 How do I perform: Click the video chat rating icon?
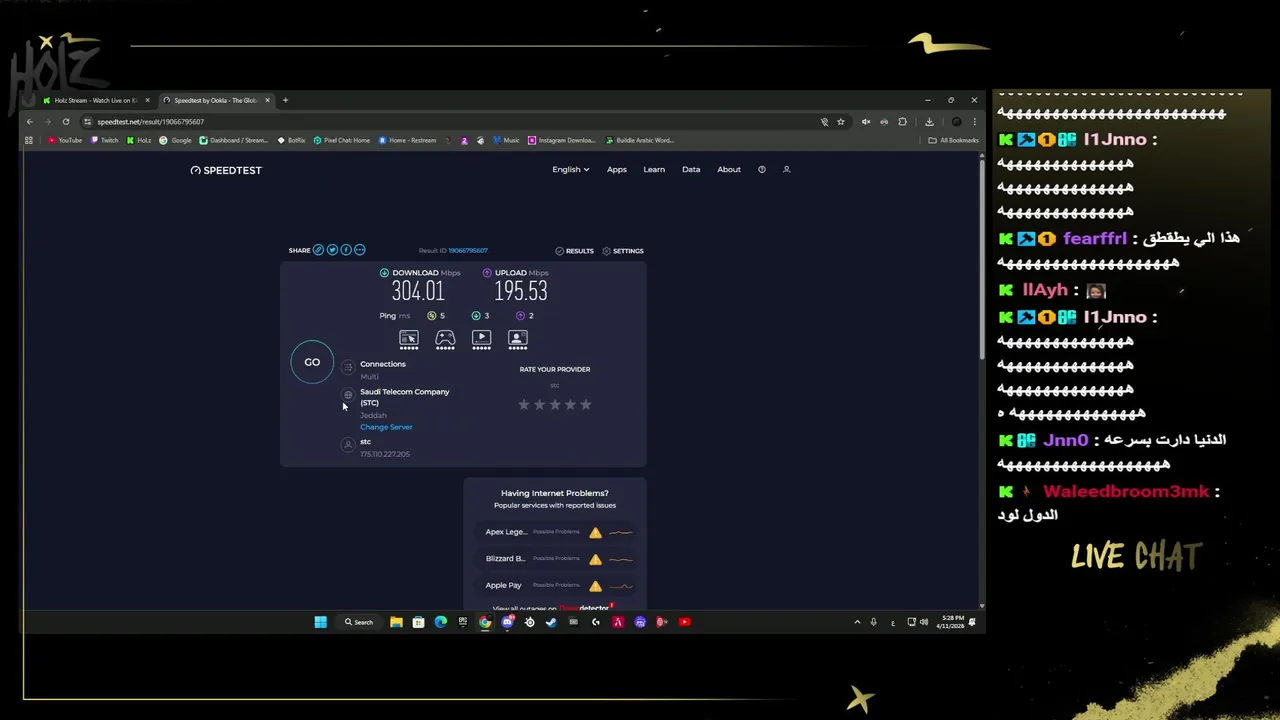(517, 339)
